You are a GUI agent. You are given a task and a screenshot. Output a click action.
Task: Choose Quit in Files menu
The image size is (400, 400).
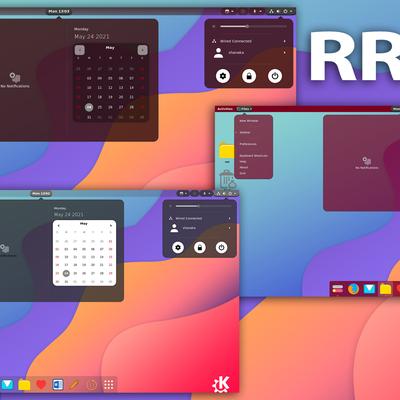(x=242, y=173)
